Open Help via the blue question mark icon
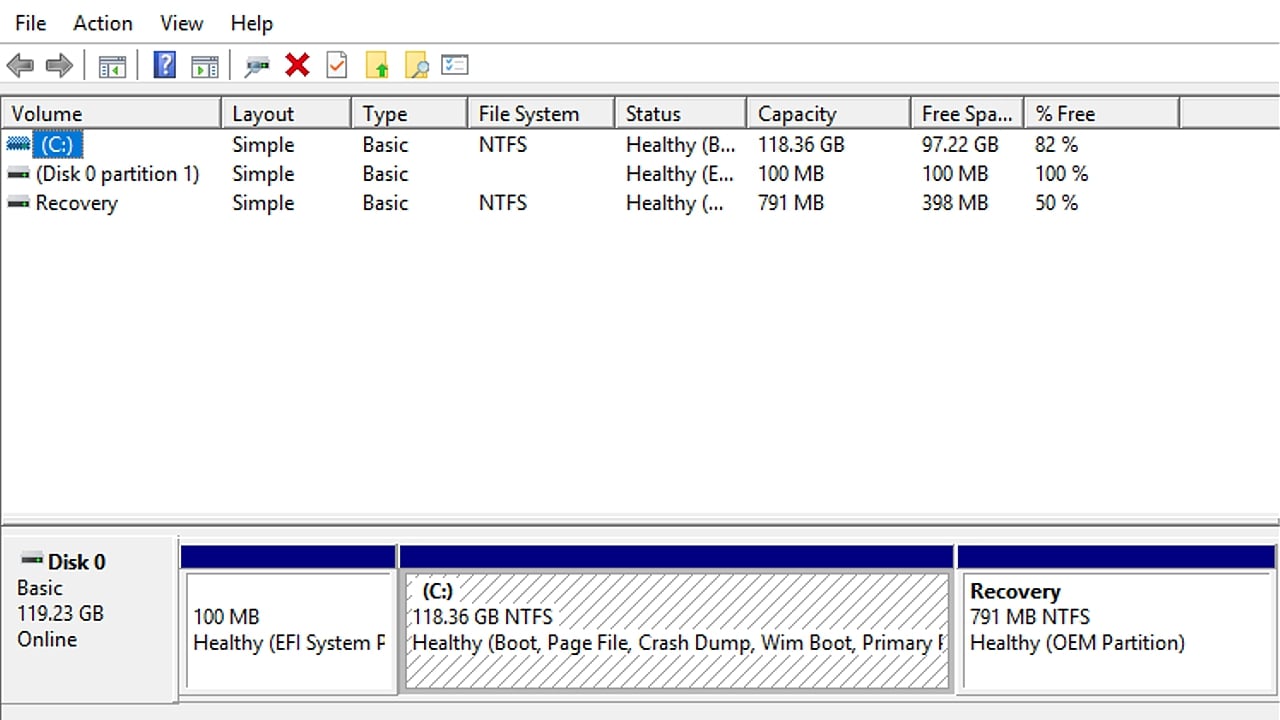1280x720 pixels. pyautogui.click(x=165, y=66)
